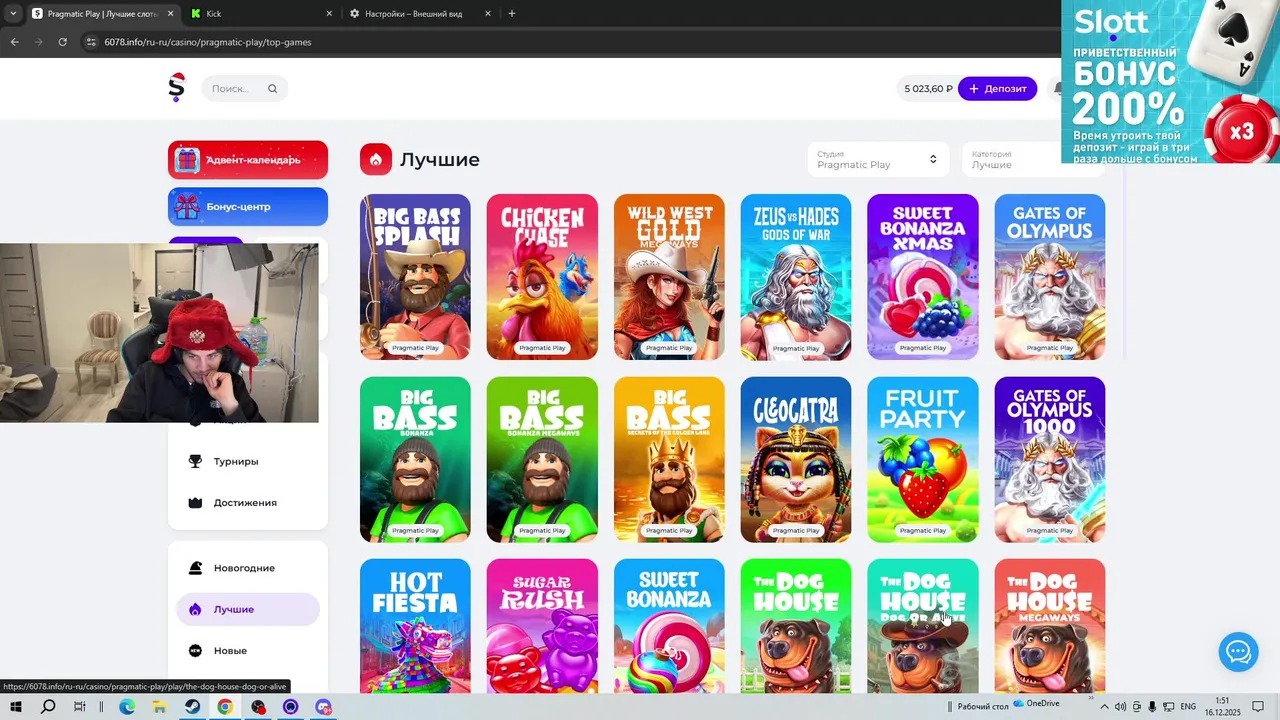Viewport: 1280px width, 720px height.
Task: Click the volume icon in system tray
Action: click(1120, 707)
